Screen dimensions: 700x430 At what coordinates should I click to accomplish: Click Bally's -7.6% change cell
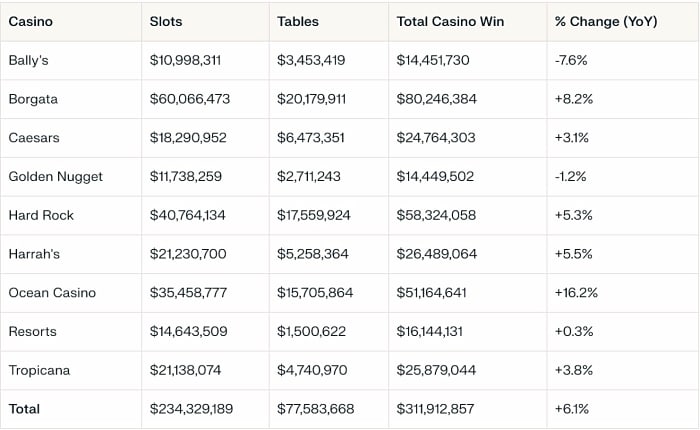coord(573,60)
